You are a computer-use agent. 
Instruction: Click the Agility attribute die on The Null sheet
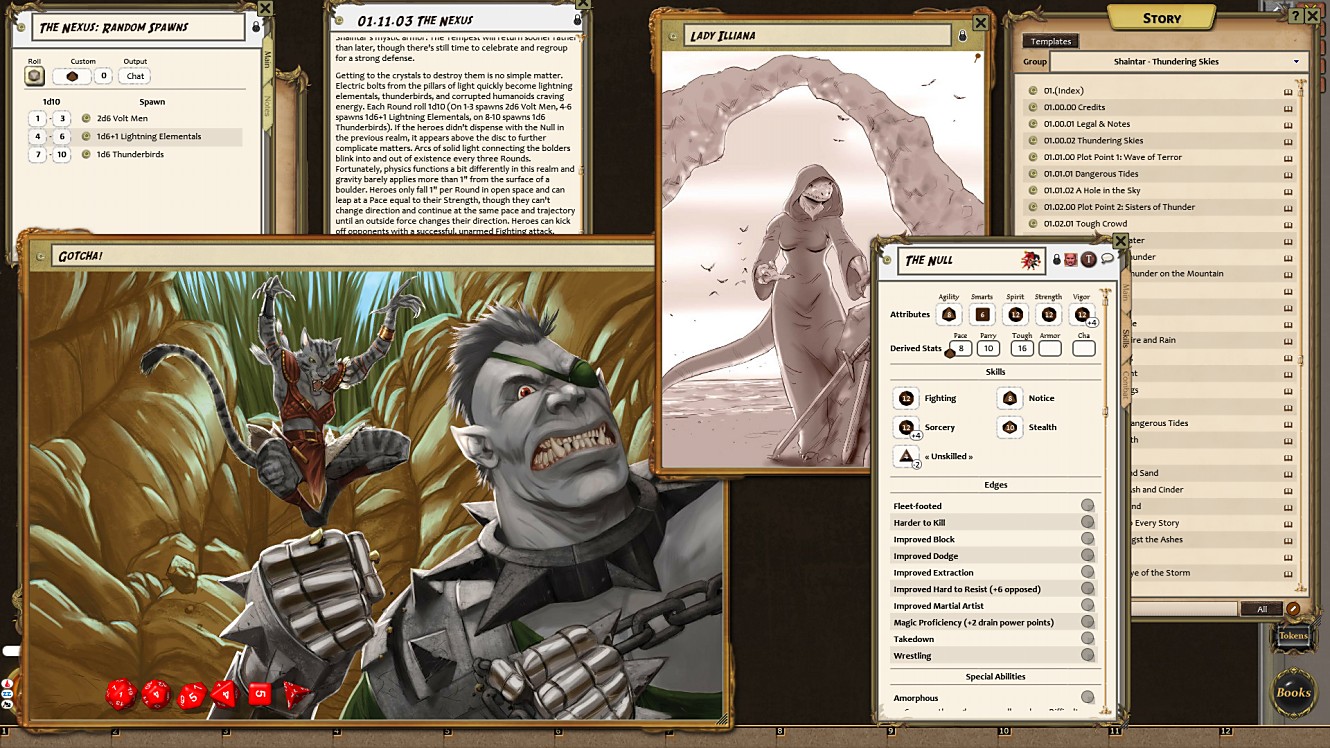[949, 314]
